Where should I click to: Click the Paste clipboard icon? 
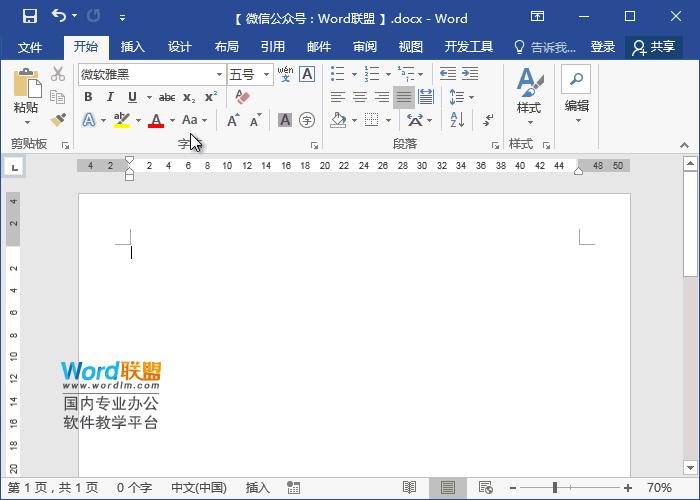[27, 83]
